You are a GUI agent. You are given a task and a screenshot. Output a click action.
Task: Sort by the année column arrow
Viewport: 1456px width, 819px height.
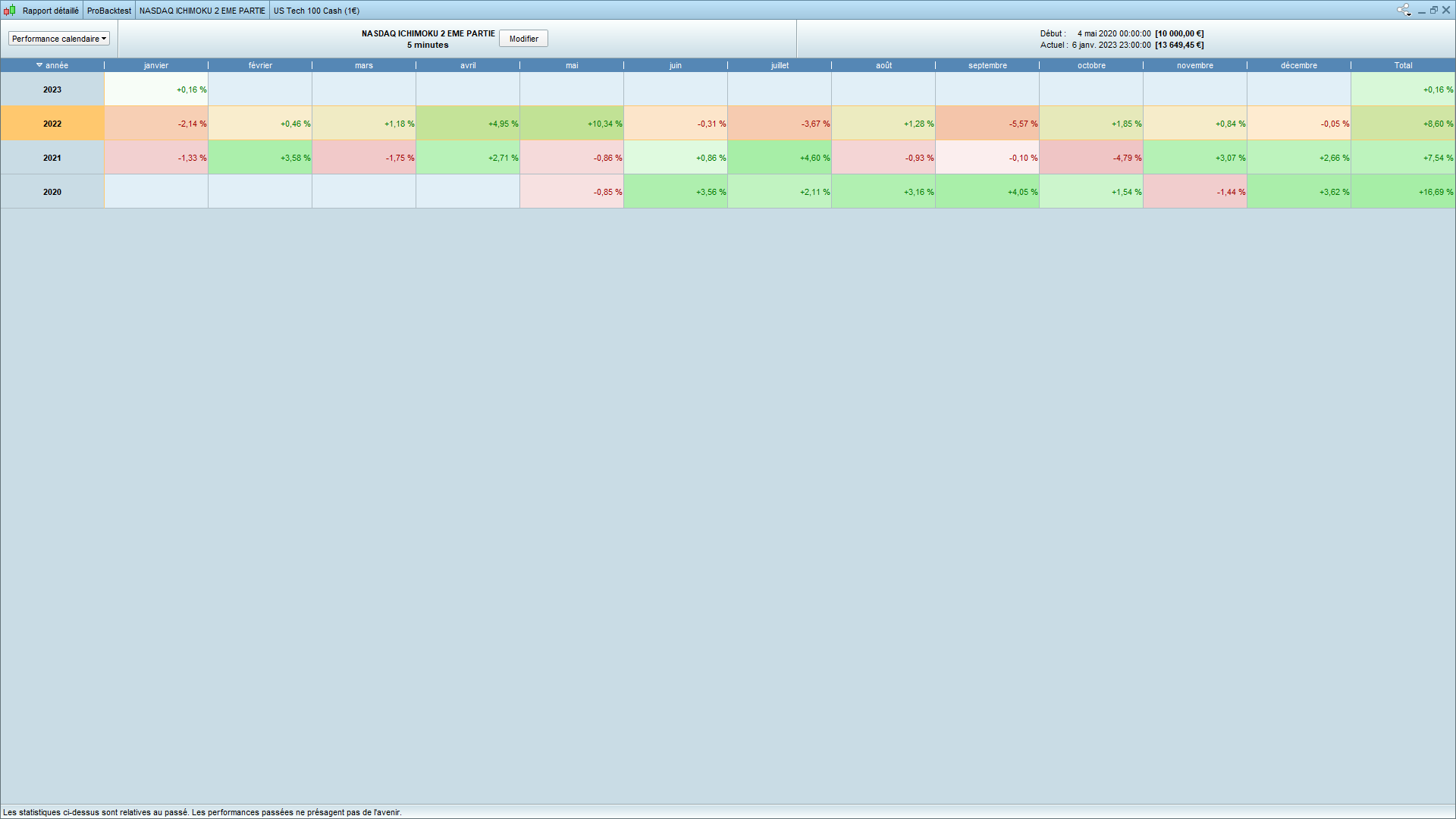pos(39,65)
